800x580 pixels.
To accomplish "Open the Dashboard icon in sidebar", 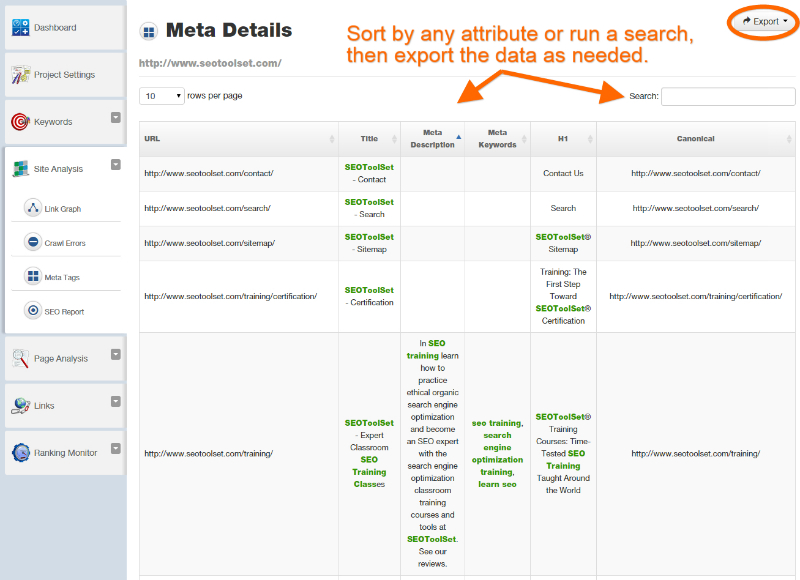I will 20,28.
